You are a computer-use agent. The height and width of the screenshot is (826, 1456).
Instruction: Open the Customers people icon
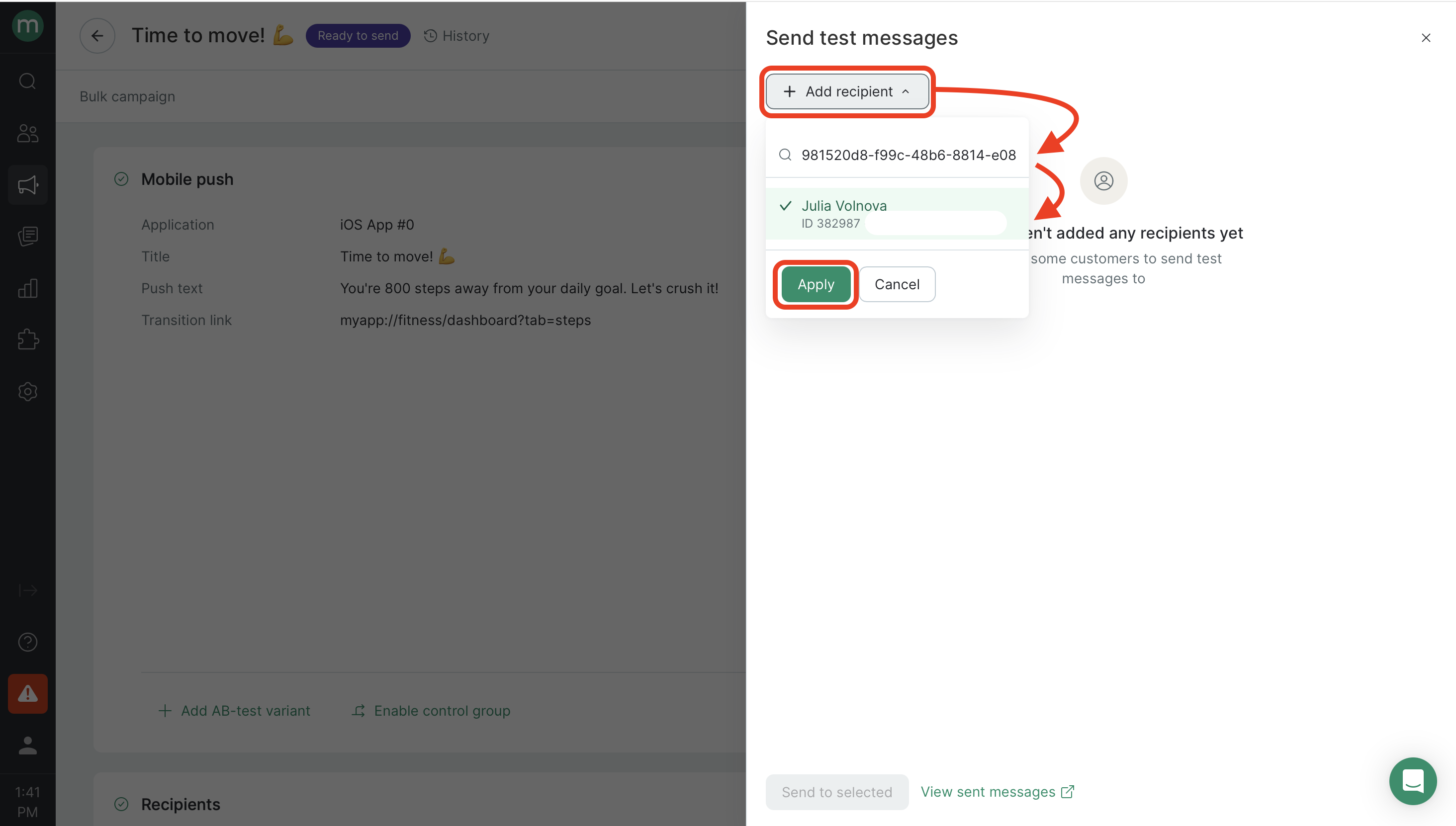click(27, 133)
